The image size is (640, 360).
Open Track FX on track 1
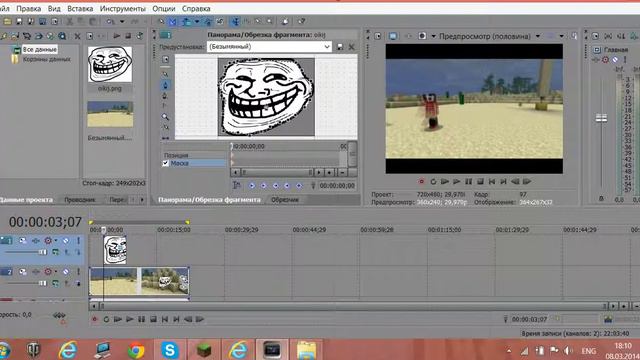click(x=36, y=240)
